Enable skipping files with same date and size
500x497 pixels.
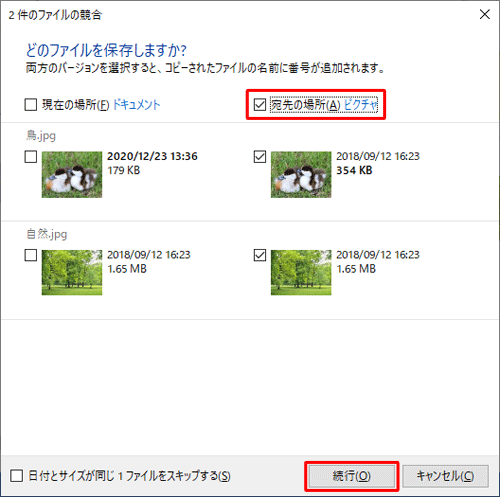coord(16,476)
